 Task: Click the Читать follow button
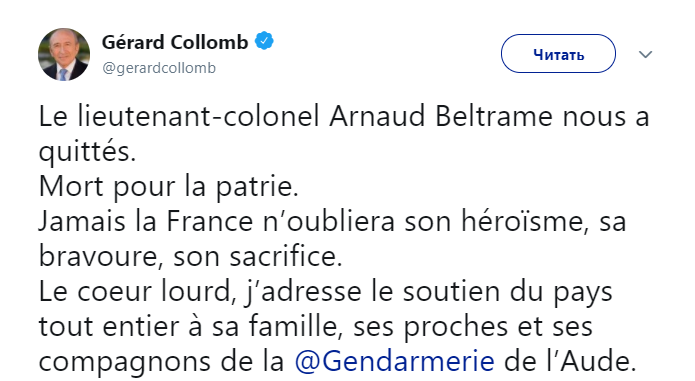pyautogui.click(x=558, y=54)
